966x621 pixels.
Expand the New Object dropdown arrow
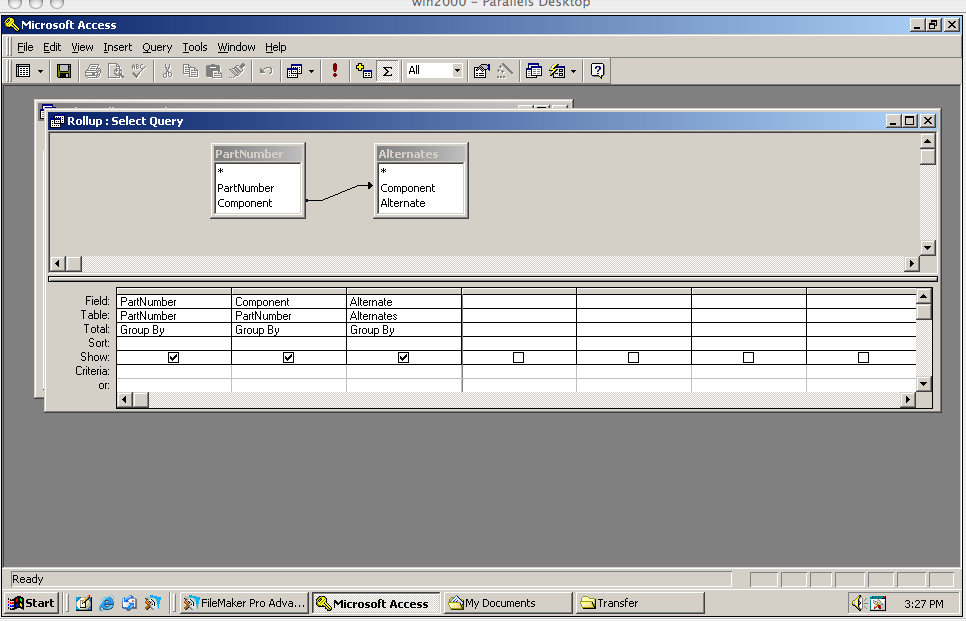(573, 71)
